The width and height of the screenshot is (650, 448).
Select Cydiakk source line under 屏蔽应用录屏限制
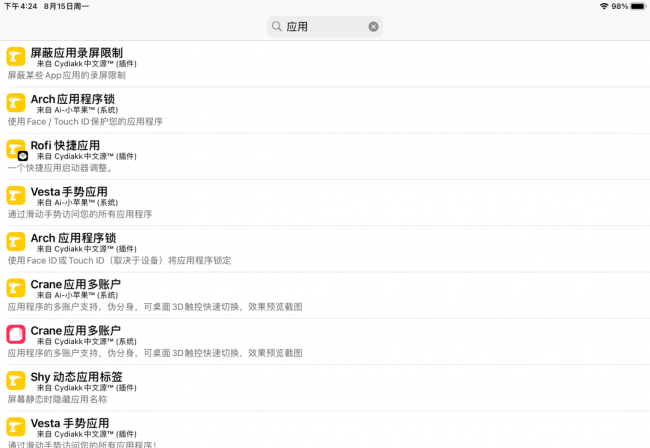[x=86, y=64]
